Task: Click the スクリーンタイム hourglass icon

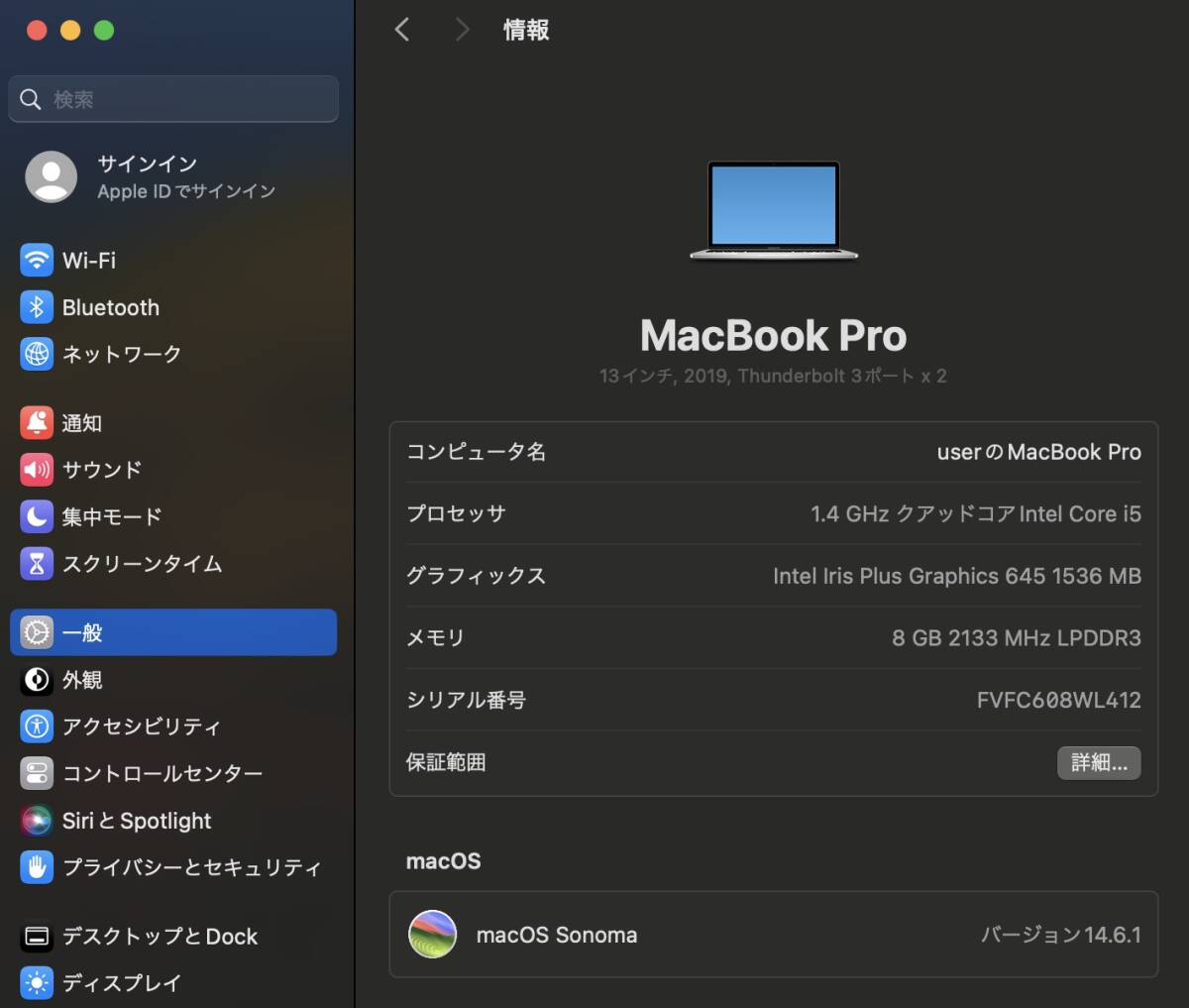Action: tap(37, 564)
